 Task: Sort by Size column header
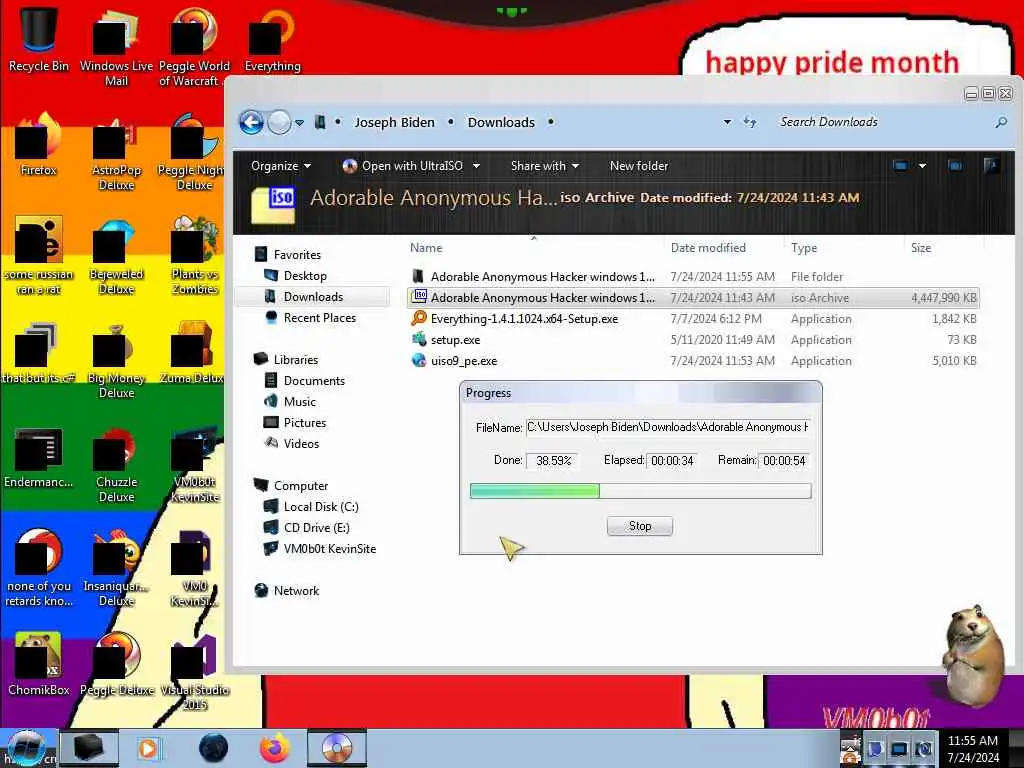(x=921, y=248)
